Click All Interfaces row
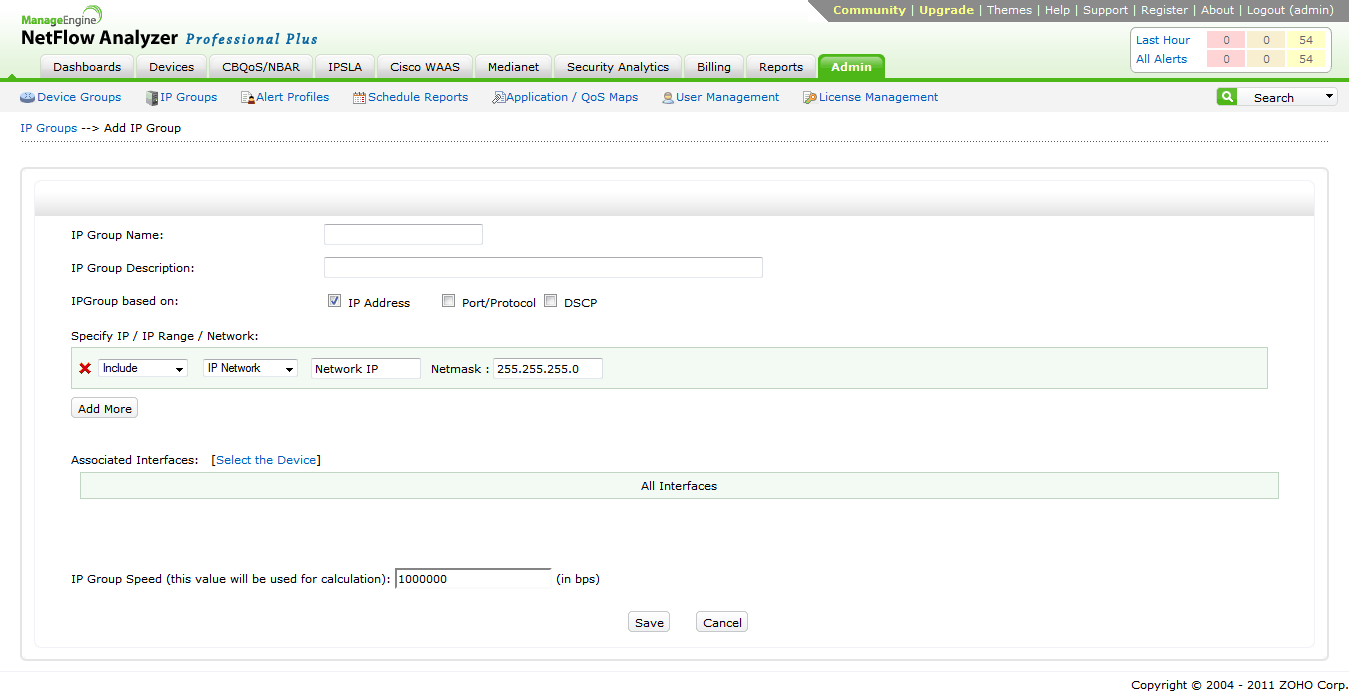Screen dimensions: 1349x697 coord(679,486)
